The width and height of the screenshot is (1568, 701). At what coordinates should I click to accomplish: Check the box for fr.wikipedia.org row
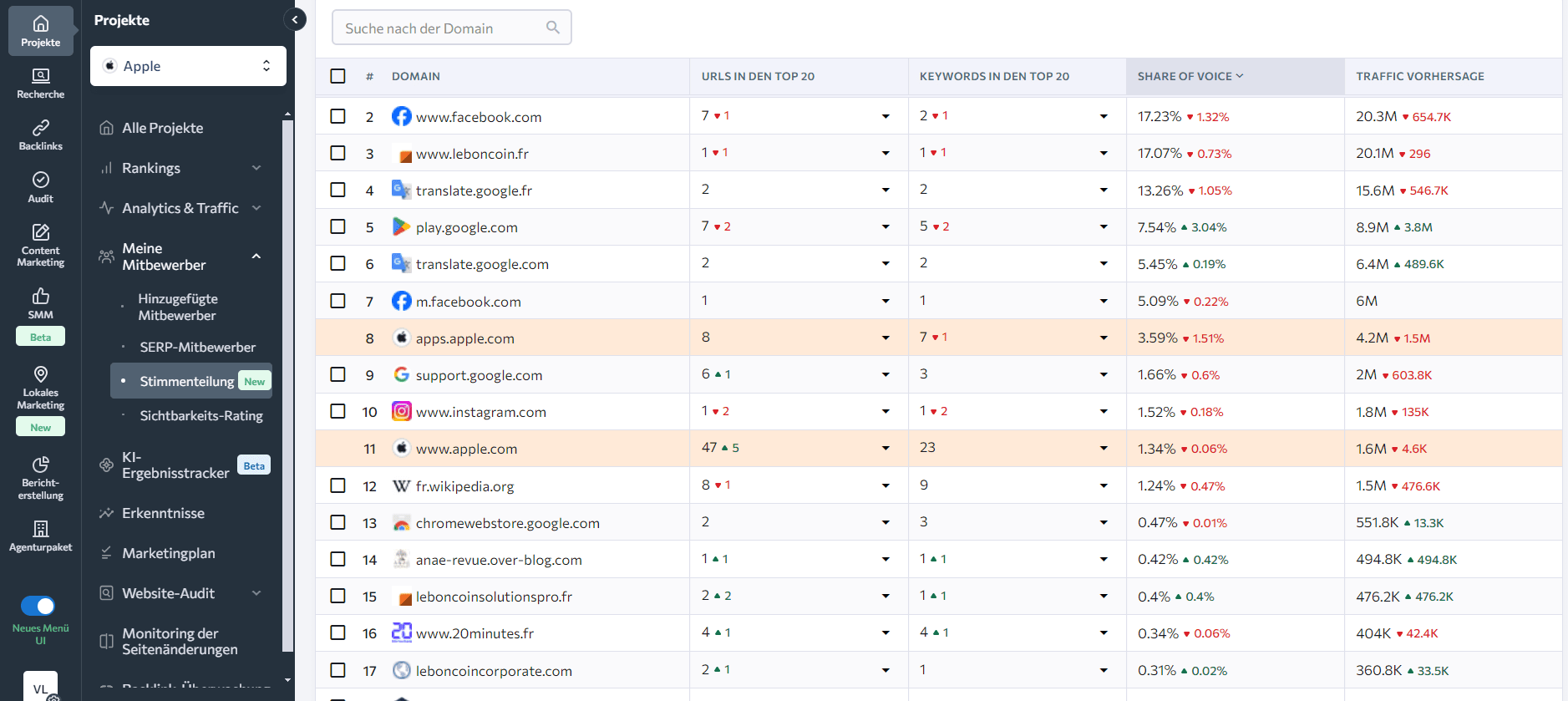pyautogui.click(x=337, y=485)
